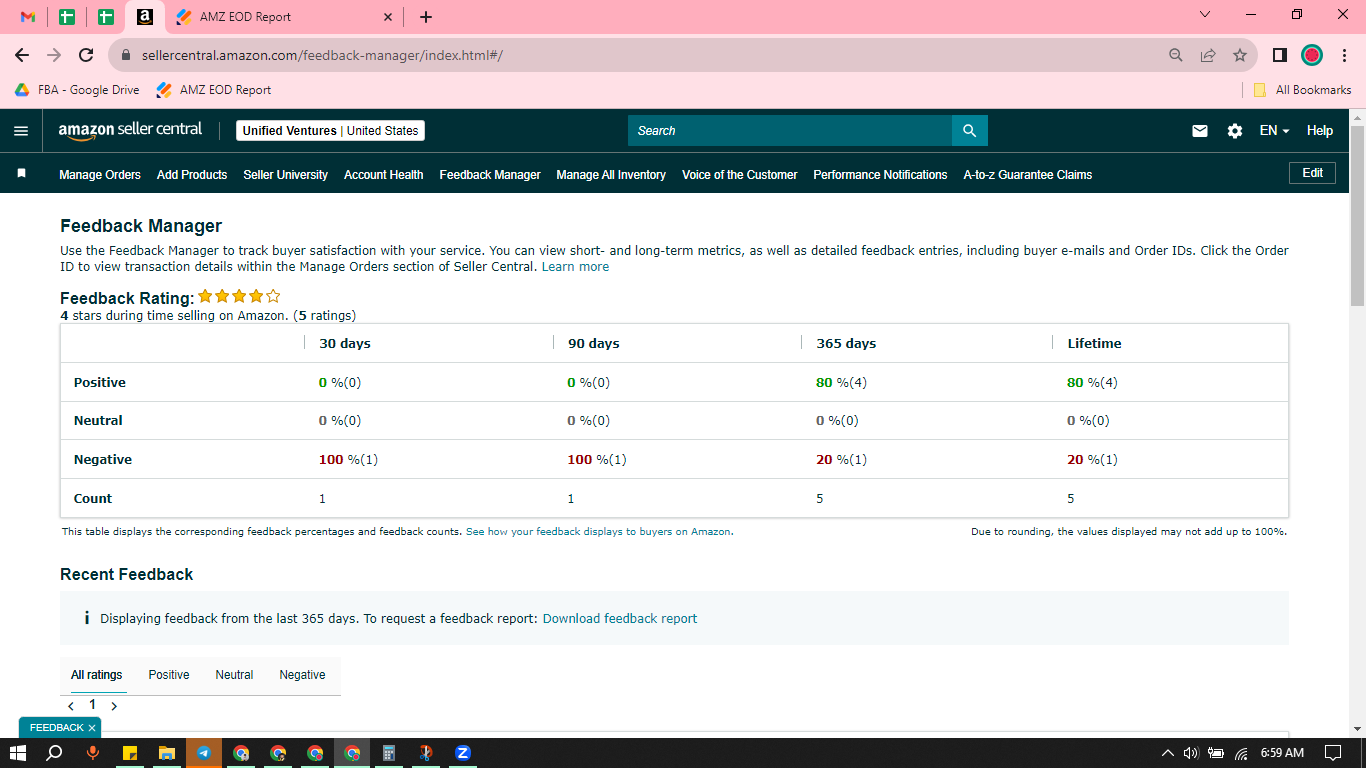Open the Seller Central hamburger menu
This screenshot has height=768, width=1366.
21,131
